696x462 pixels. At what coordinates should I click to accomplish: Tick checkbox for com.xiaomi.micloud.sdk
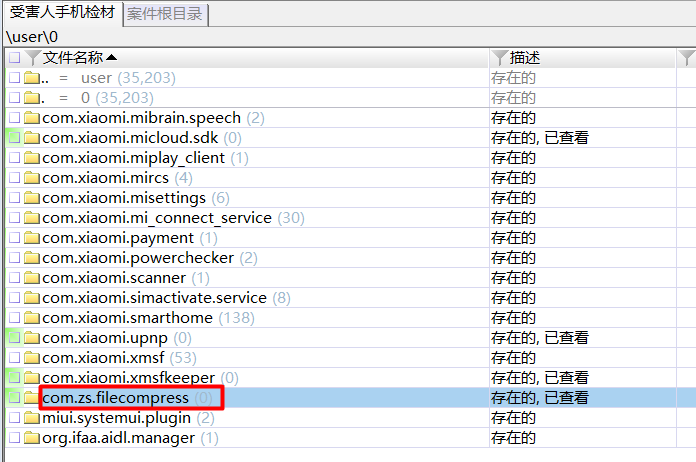[x=15, y=138]
